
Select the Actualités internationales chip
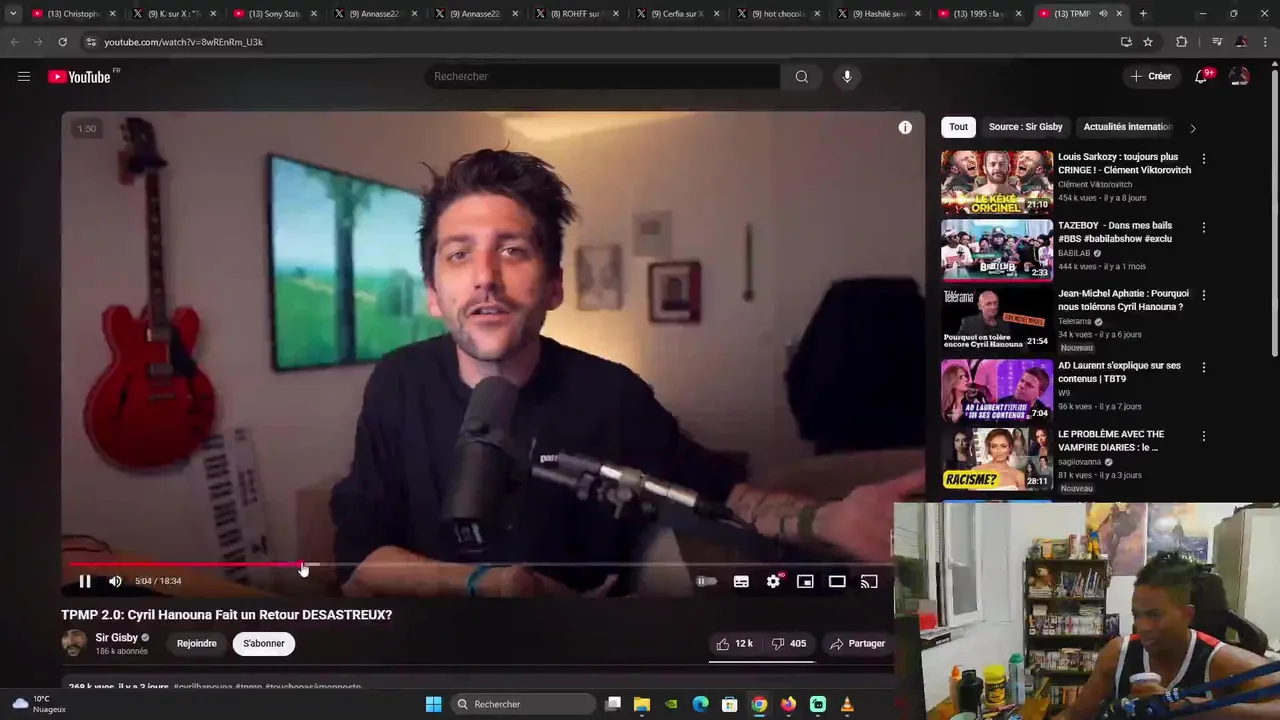coord(1128,127)
